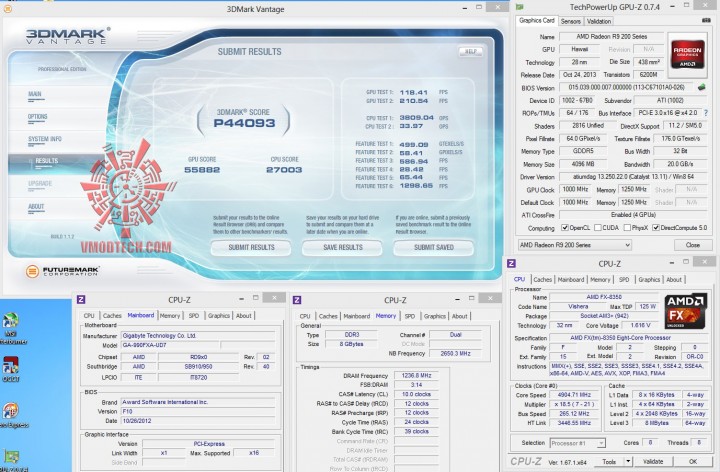Click the Driver Version field in GPU-Z

[633, 177]
